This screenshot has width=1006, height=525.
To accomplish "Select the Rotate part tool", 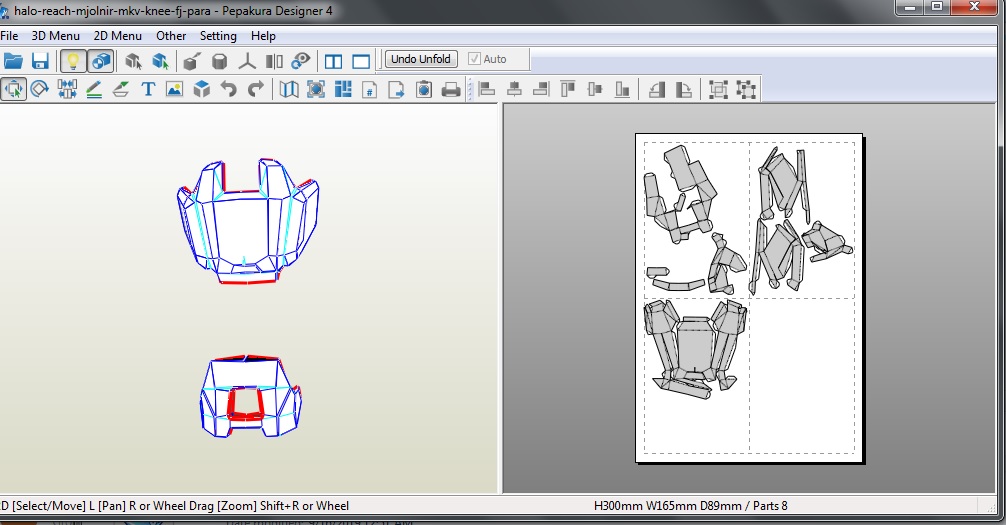I will pos(40,89).
